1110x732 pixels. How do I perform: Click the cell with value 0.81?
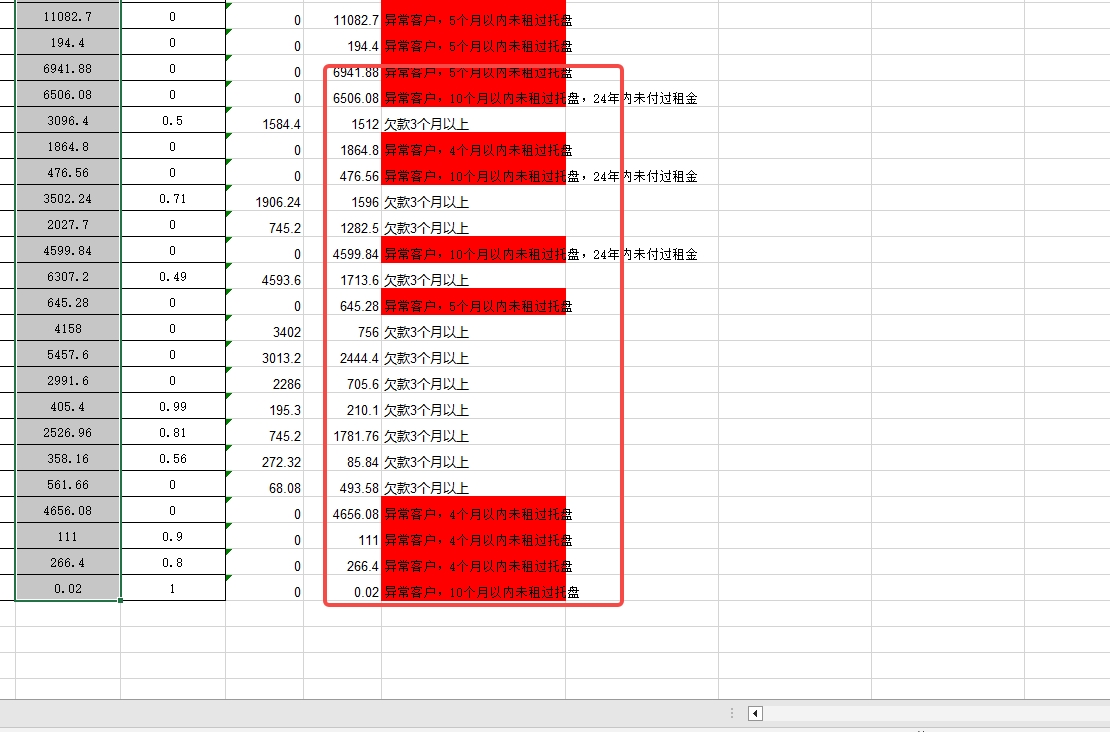(x=173, y=433)
